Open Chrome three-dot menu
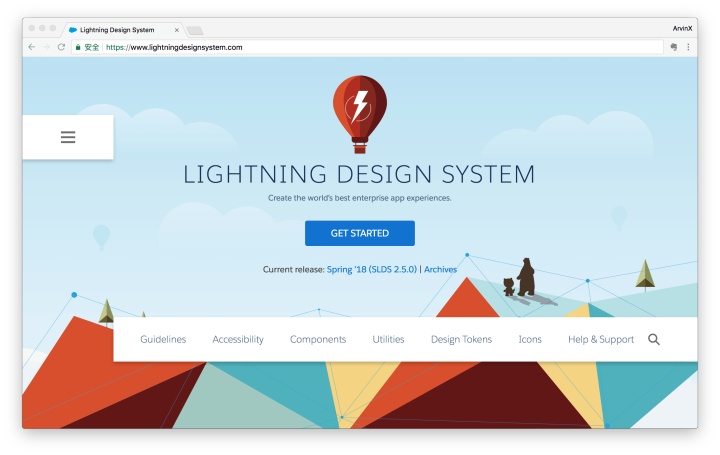Screen dimensions: 720x455 [688, 47]
